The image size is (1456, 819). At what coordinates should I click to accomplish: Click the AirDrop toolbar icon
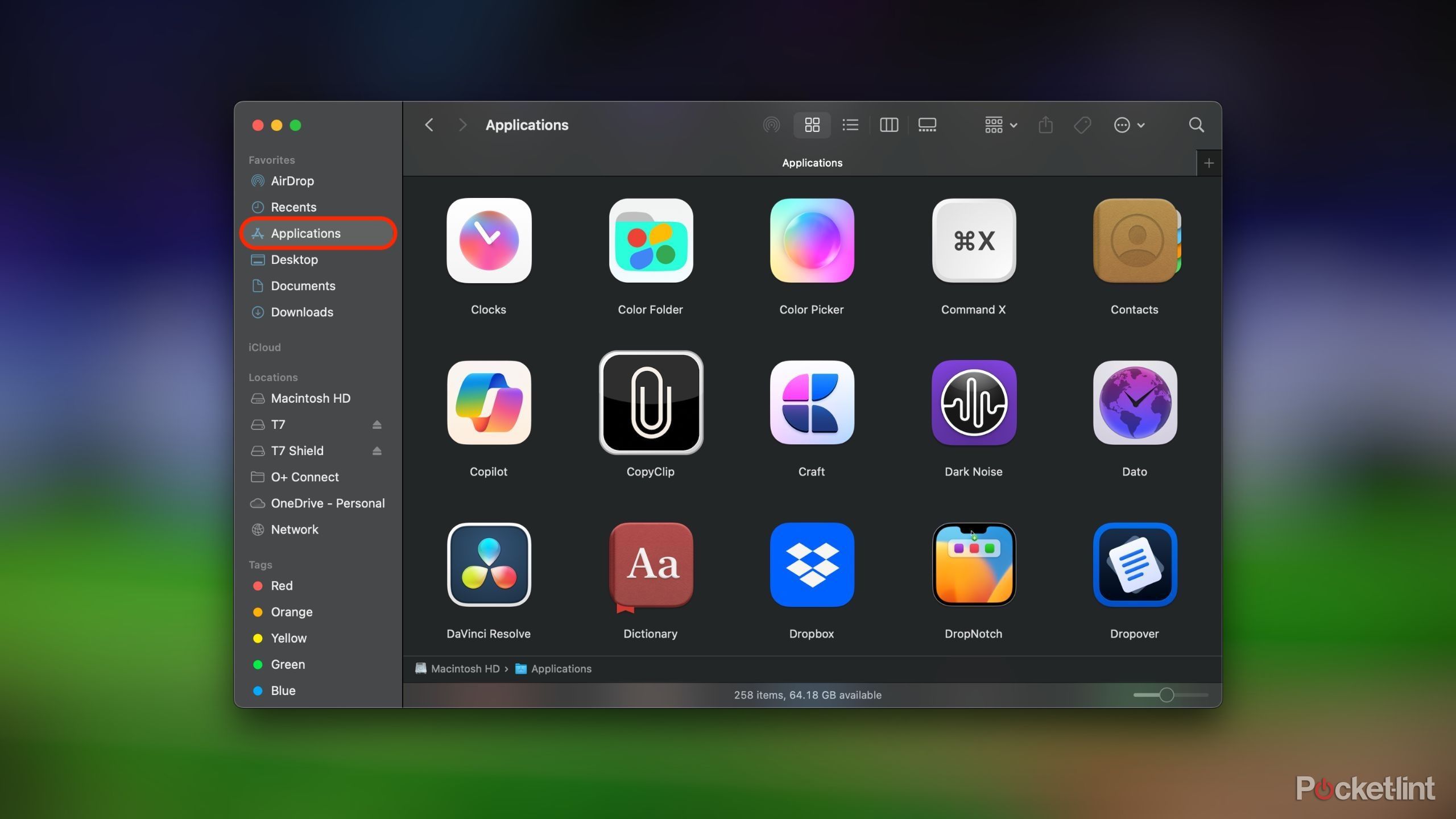[x=771, y=125]
